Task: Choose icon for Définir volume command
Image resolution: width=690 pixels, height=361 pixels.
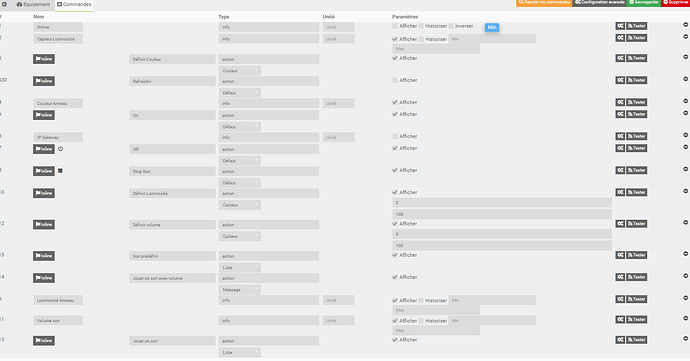Action: click(44, 225)
